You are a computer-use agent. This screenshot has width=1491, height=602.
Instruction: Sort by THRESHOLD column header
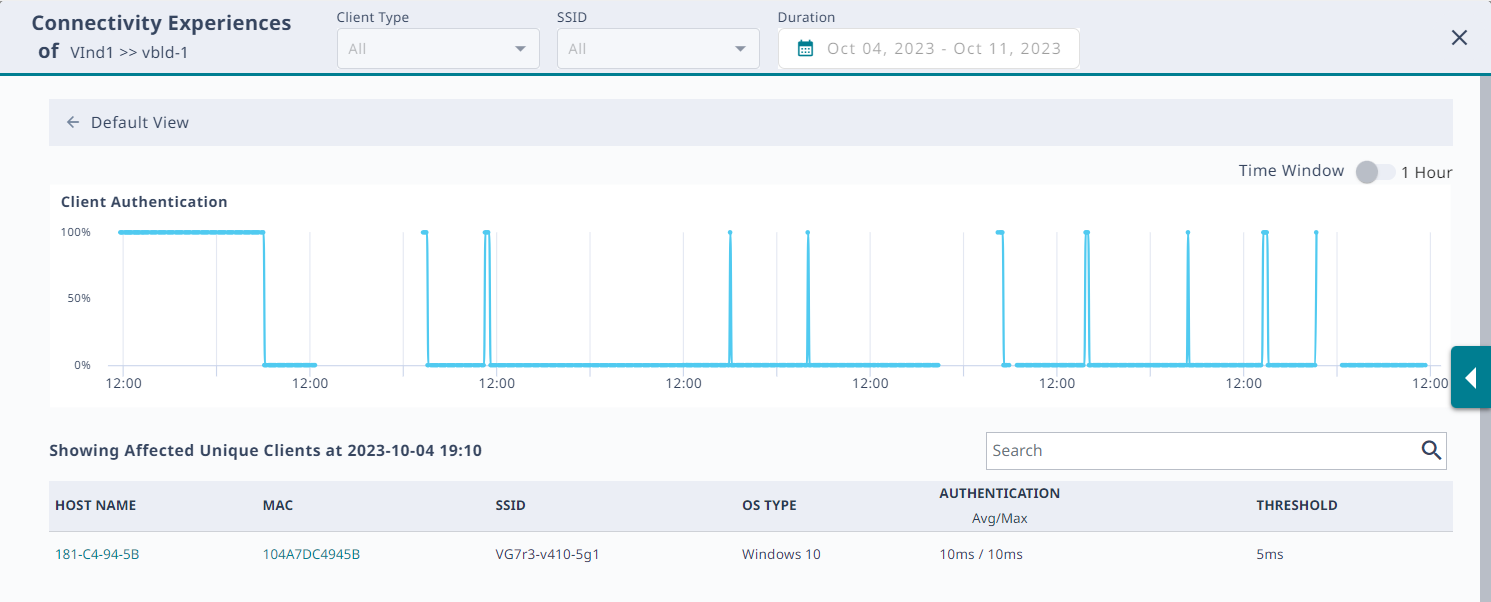1296,506
